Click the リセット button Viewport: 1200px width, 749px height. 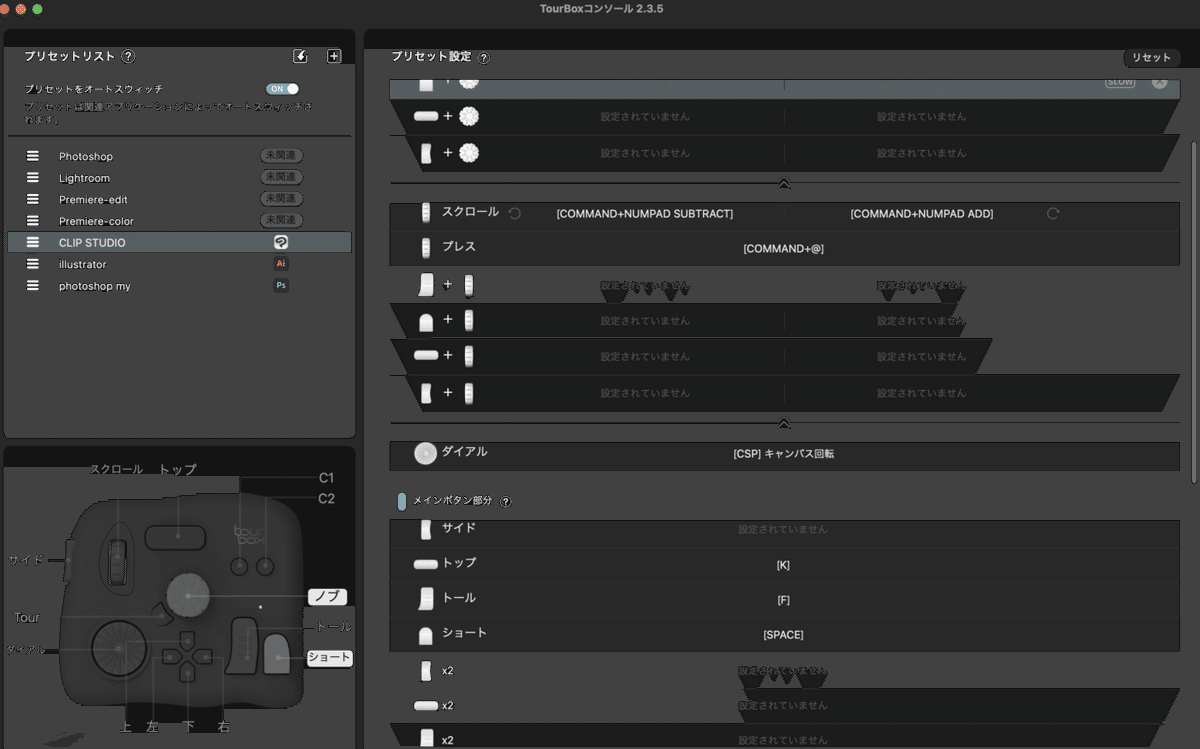[x=1151, y=58]
